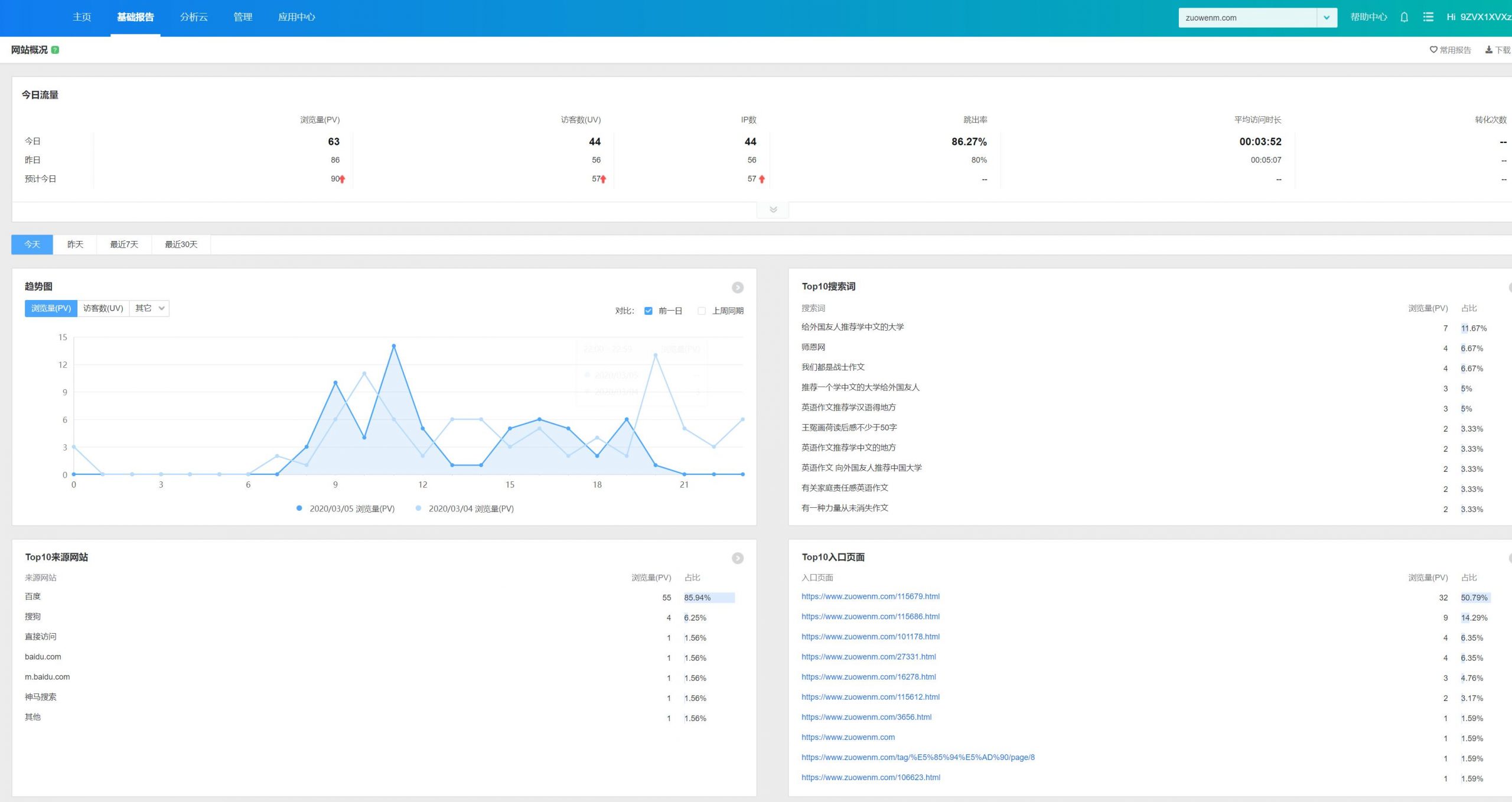
Task: Select the 访客数(UV) trend button
Action: [103, 308]
